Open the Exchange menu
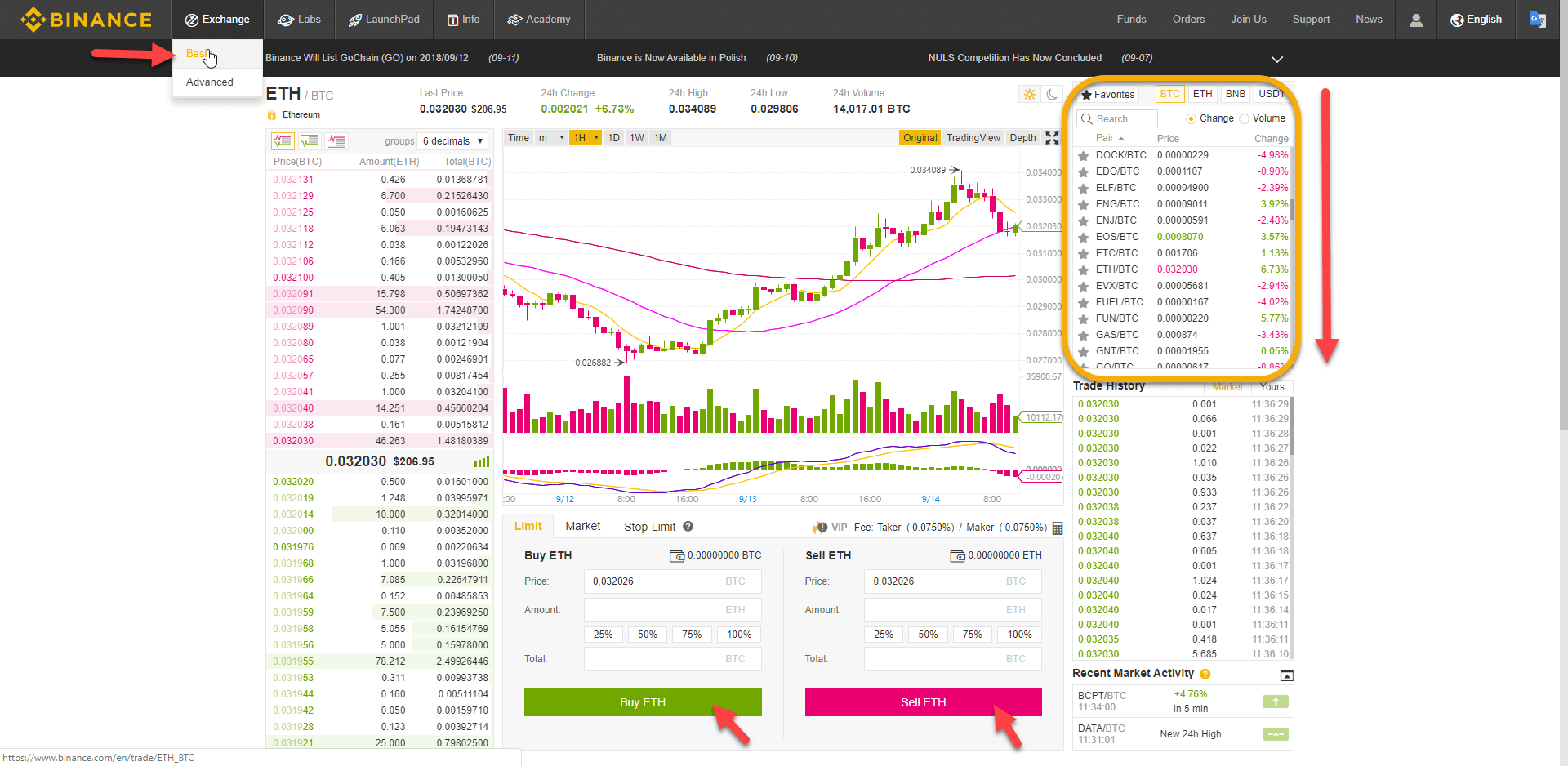This screenshot has width=1568, height=766. [217, 20]
